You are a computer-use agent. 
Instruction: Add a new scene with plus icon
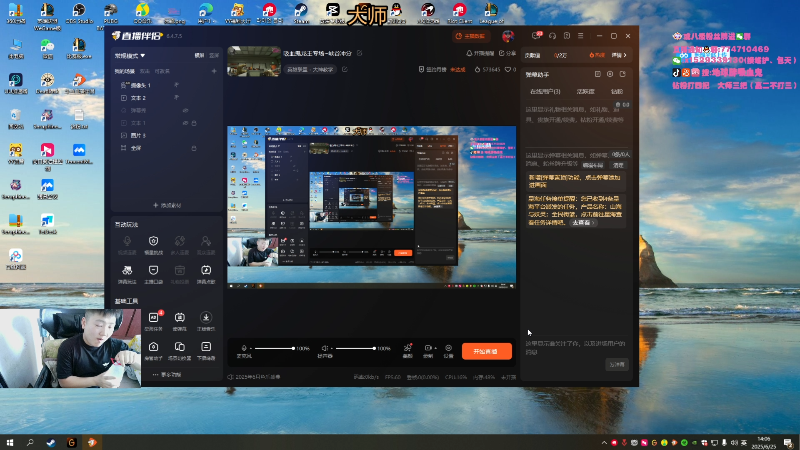[214, 71]
